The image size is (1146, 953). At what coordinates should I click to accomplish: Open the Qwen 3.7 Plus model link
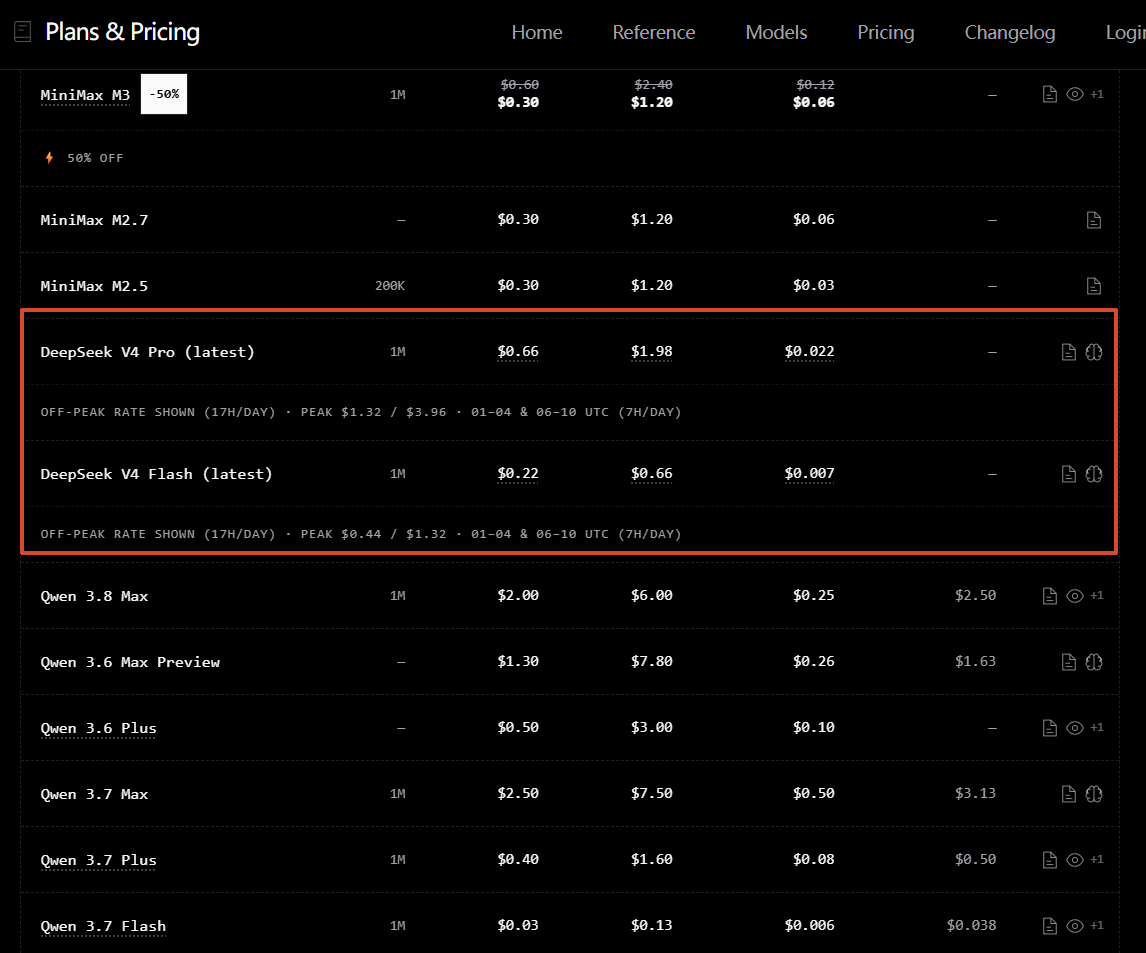point(99,860)
